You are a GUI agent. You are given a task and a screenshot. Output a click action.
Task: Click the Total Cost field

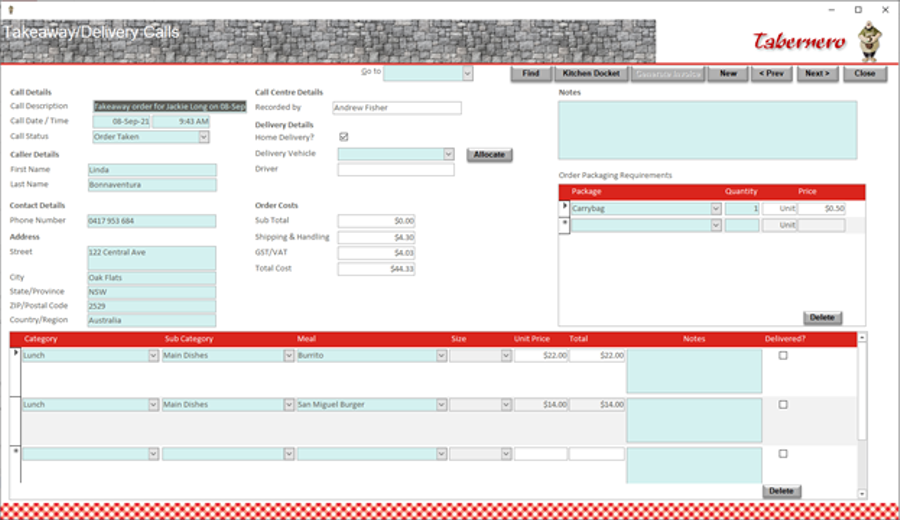pyautogui.click(x=377, y=269)
